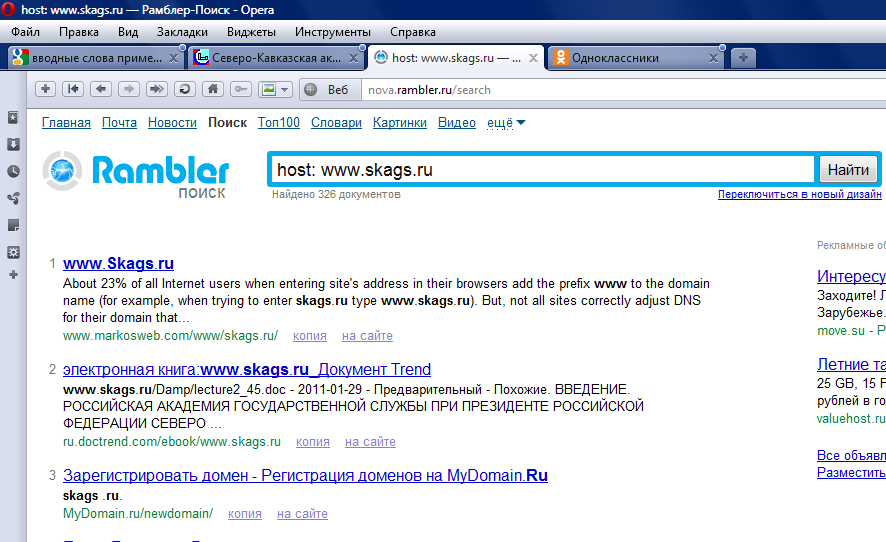886x542 pixels.
Task: Click the www.markosweb.com/www/skags.ru/ URL
Action: point(170,336)
